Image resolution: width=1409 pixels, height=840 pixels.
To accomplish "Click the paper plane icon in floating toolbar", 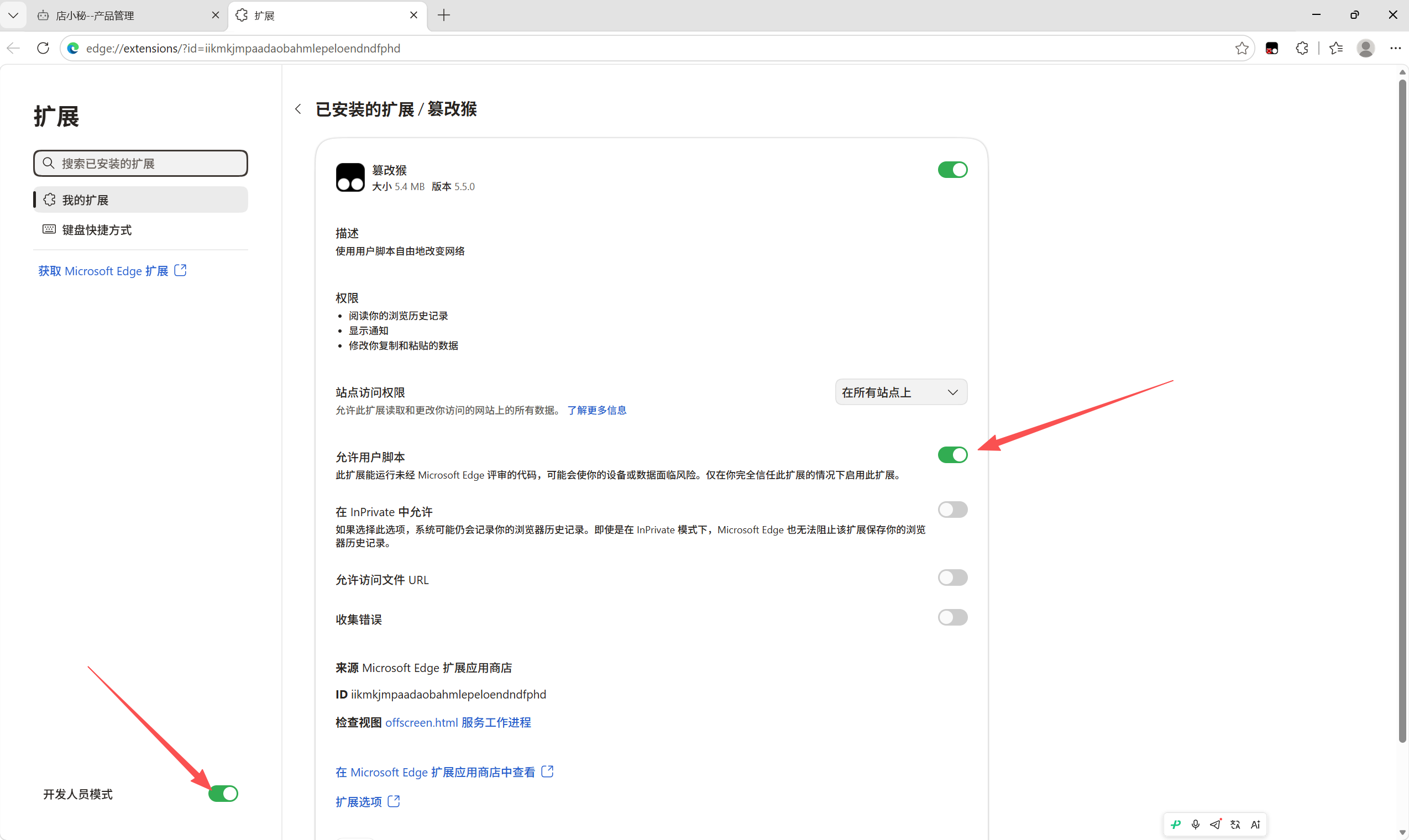I will coord(1216,824).
